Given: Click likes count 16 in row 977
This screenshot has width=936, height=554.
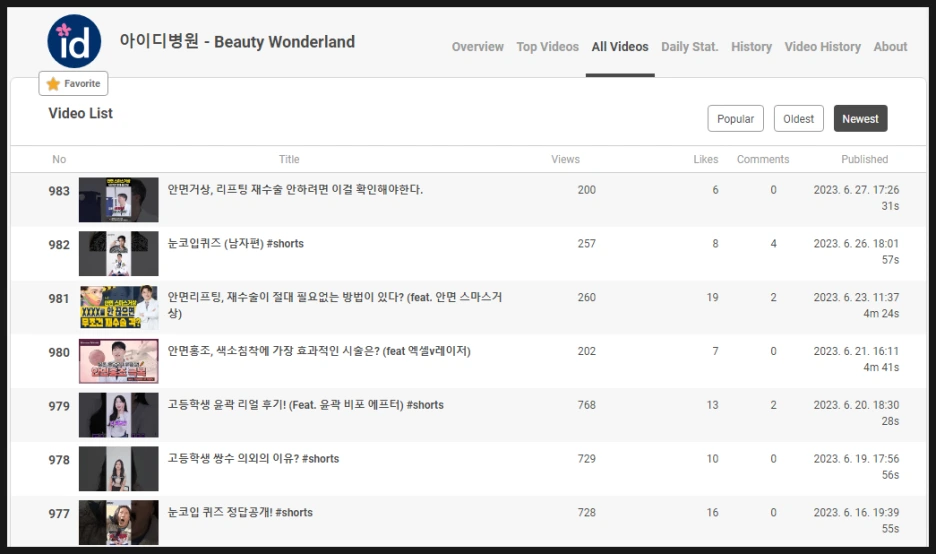Looking at the screenshot, I should click(713, 512).
